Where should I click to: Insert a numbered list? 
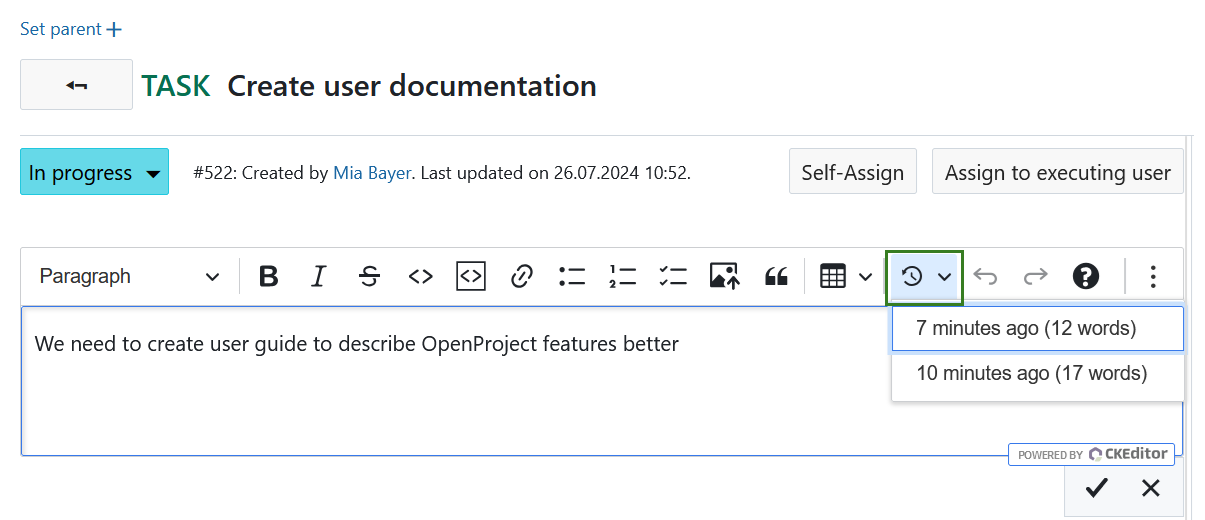(x=622, y=277)
